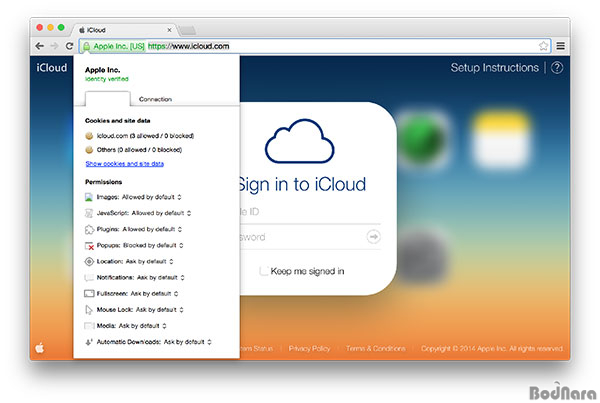Click the blurred green app icon
Viewport: 600px width, 403px height.
coord(421,140)
